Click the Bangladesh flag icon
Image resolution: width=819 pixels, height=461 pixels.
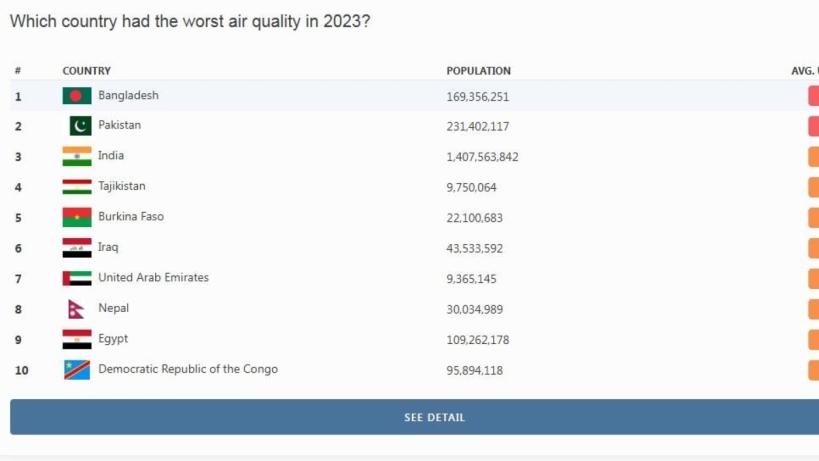77,96
